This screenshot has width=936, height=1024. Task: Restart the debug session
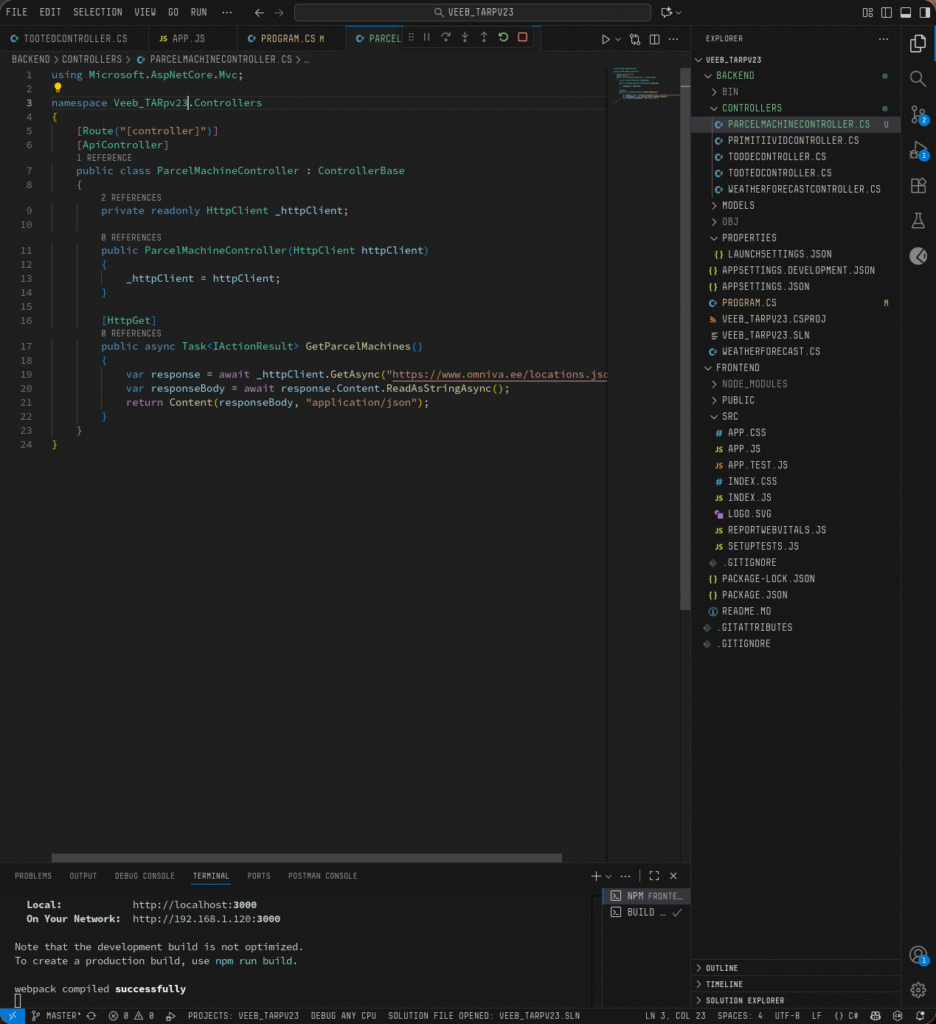[x=503, y=37]
